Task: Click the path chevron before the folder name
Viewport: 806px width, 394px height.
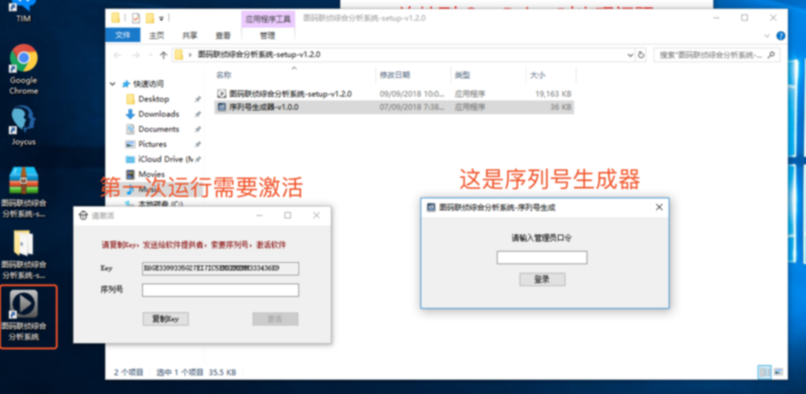Action: pyautogui.click(x=190, y=55)
